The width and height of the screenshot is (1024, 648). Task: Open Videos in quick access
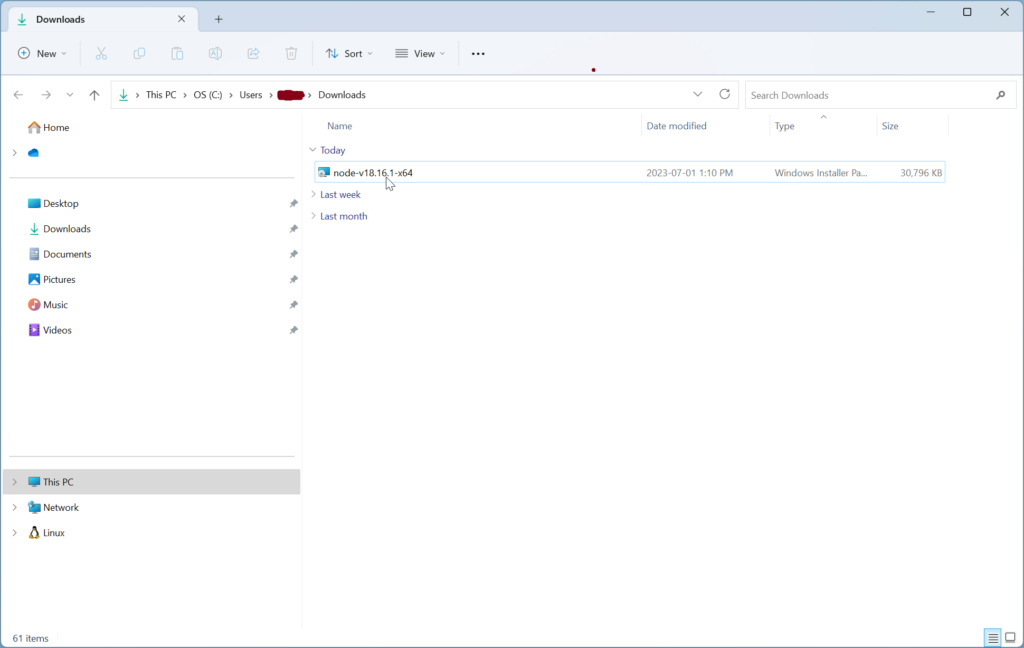tap(50, 330)
